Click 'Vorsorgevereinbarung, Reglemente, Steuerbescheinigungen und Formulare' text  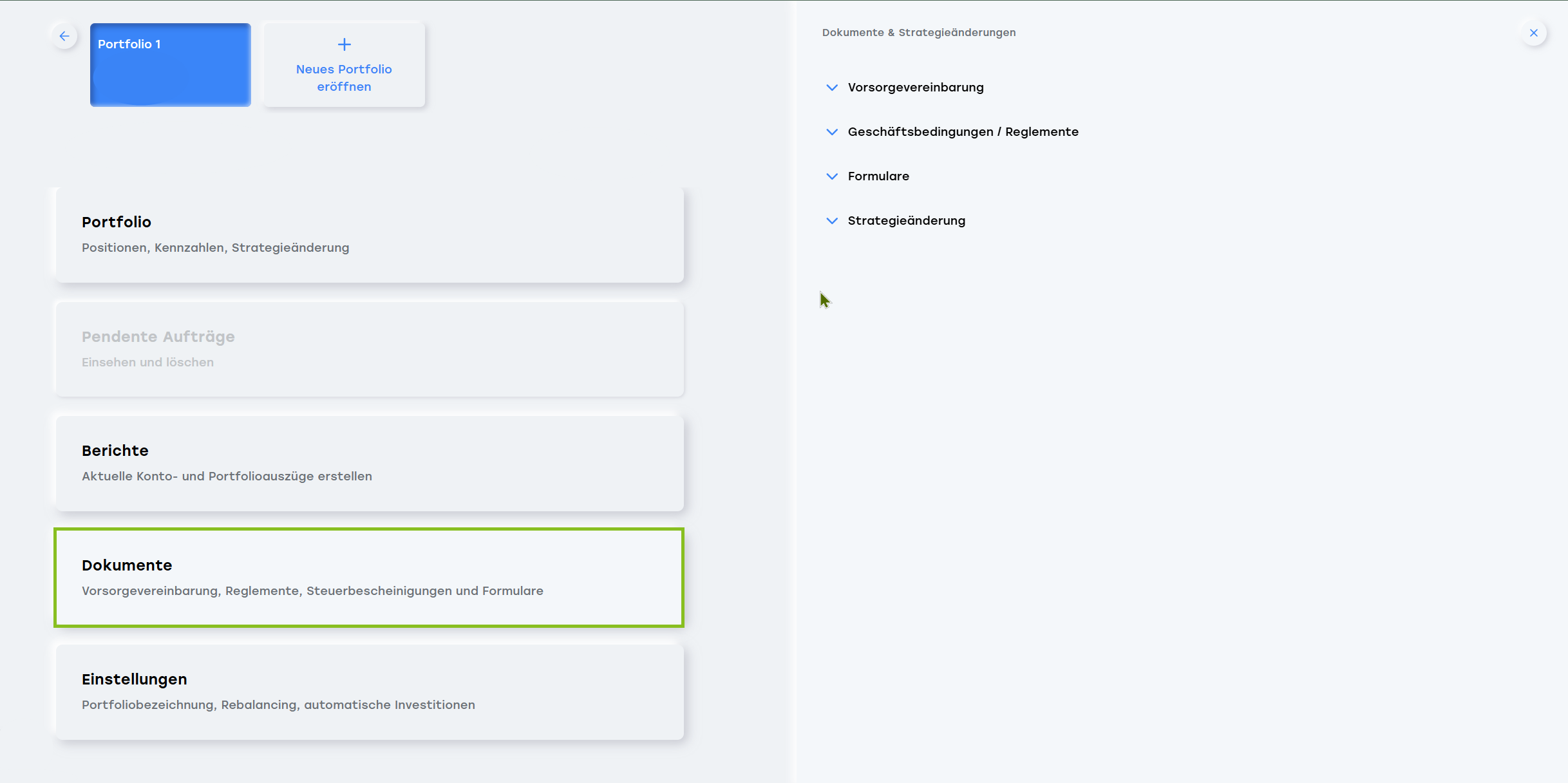[x=312, y=591]
